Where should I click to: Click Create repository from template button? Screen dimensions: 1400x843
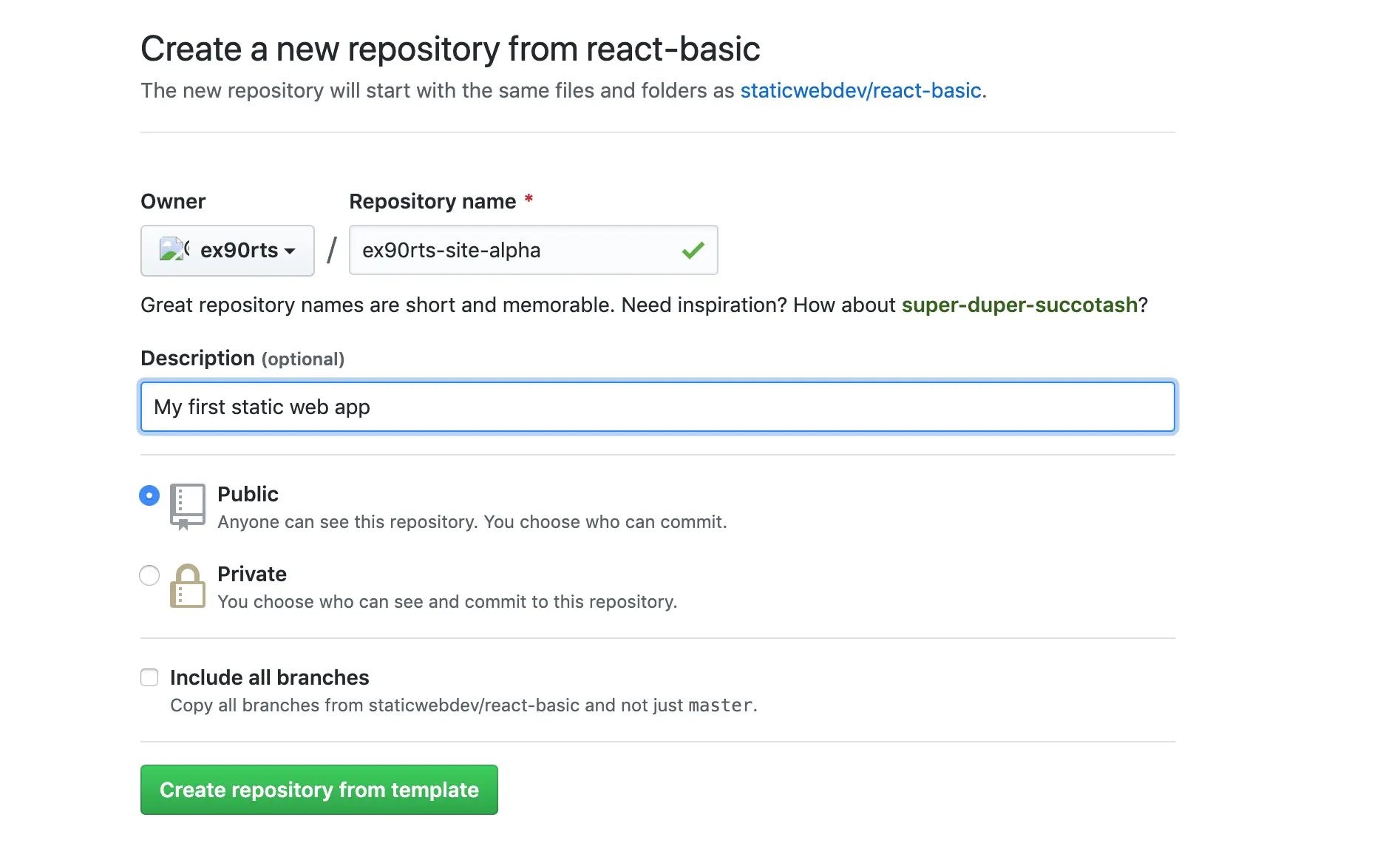coord(319,790)
